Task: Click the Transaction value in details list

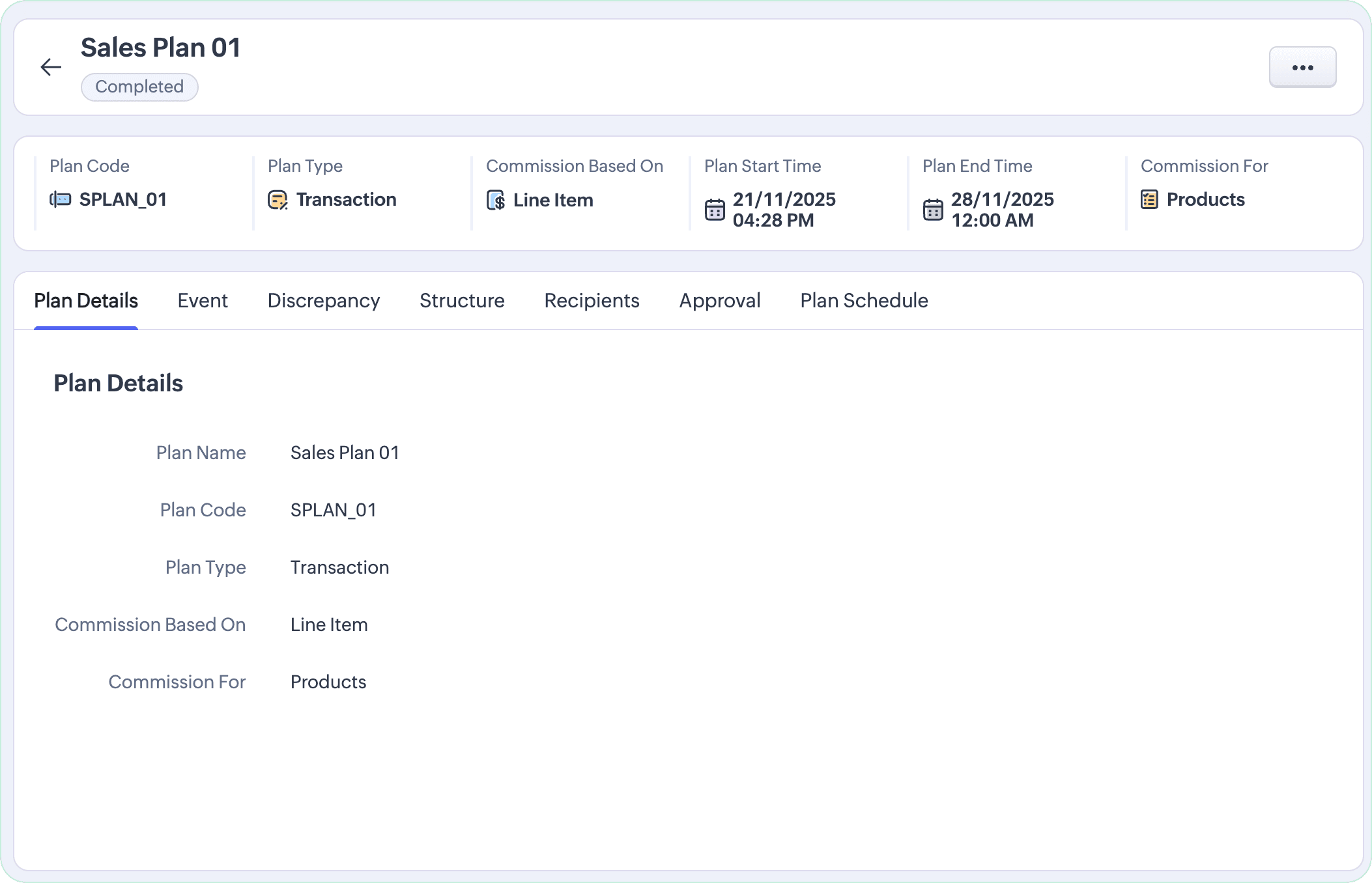Action: (x=340, y=567)
